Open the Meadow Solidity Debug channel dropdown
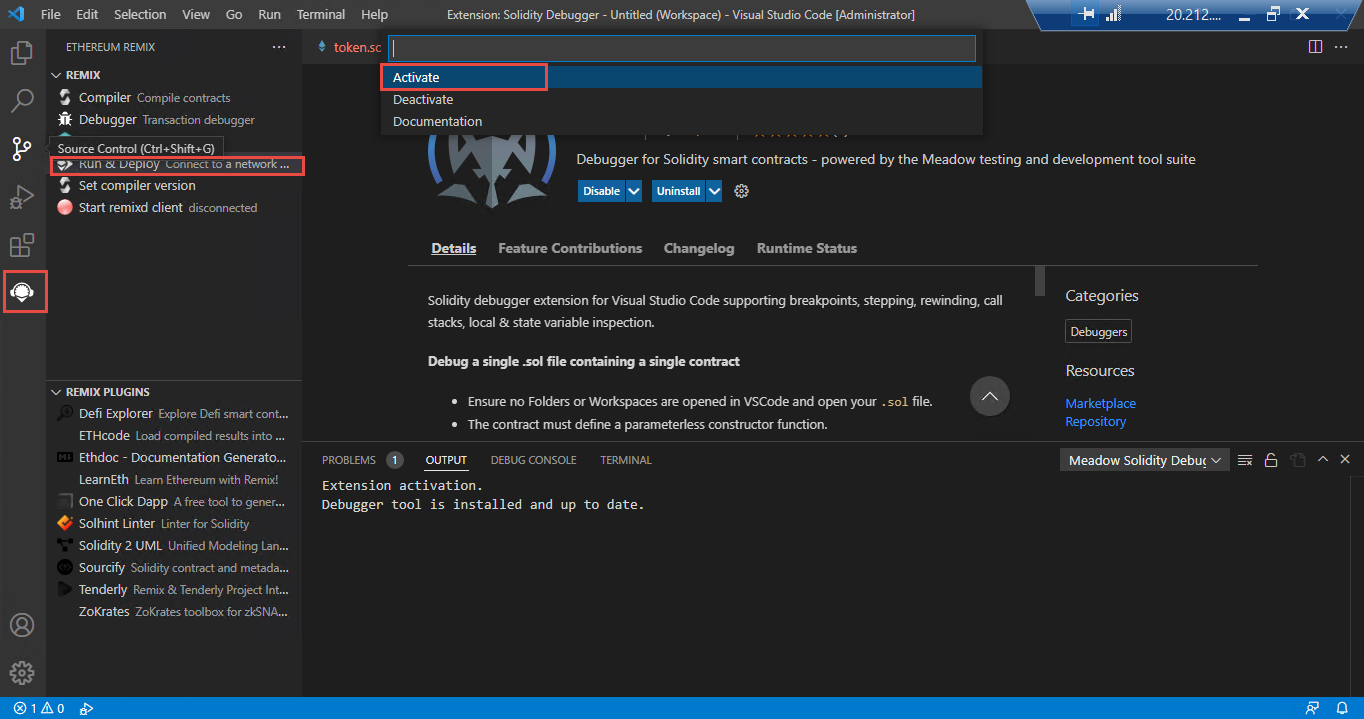The image size is (1364, 719). (1143, 459)
